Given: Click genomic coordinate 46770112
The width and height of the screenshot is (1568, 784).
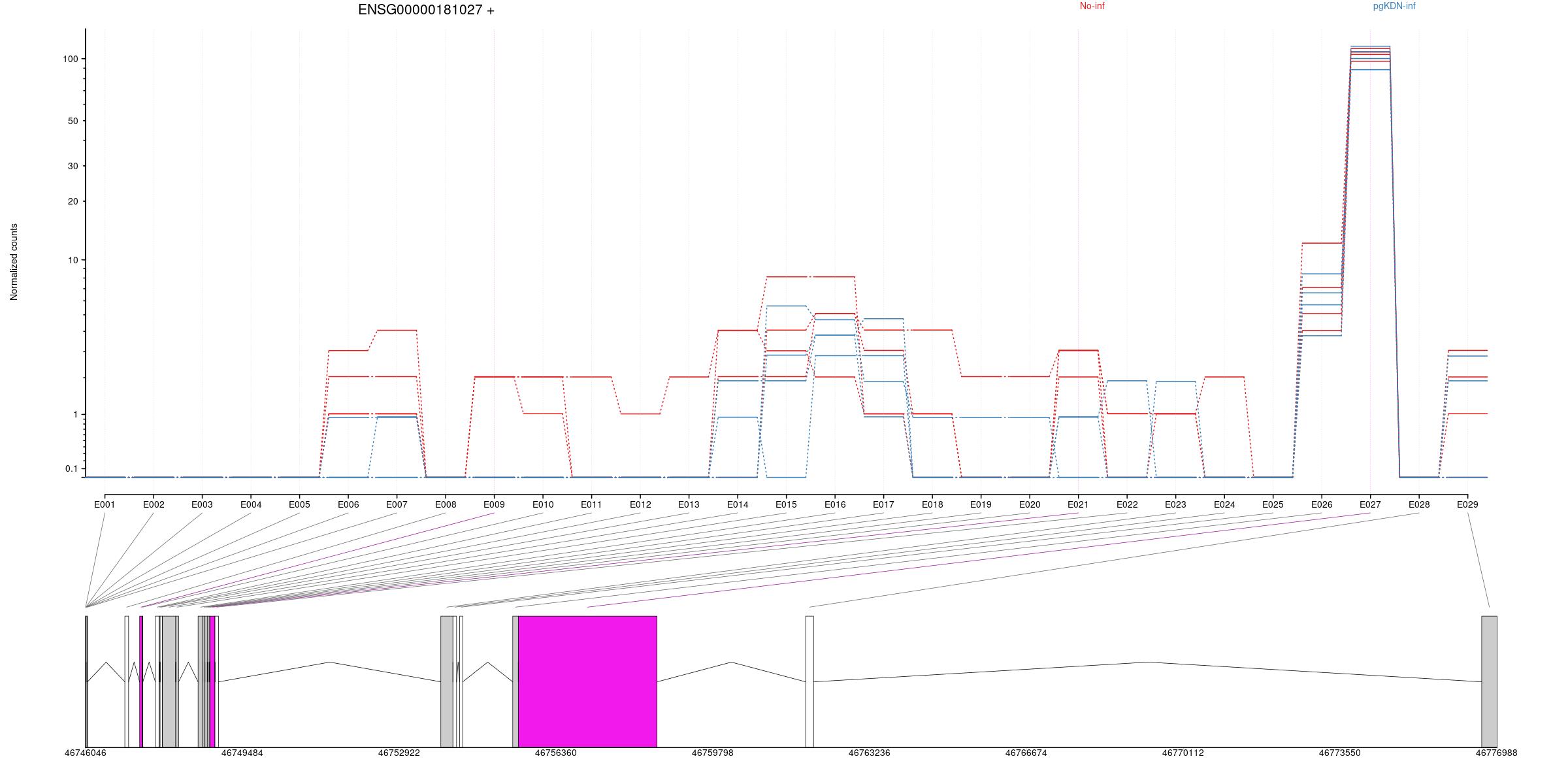Looking at the screenshot, I should pos(1183,753).
